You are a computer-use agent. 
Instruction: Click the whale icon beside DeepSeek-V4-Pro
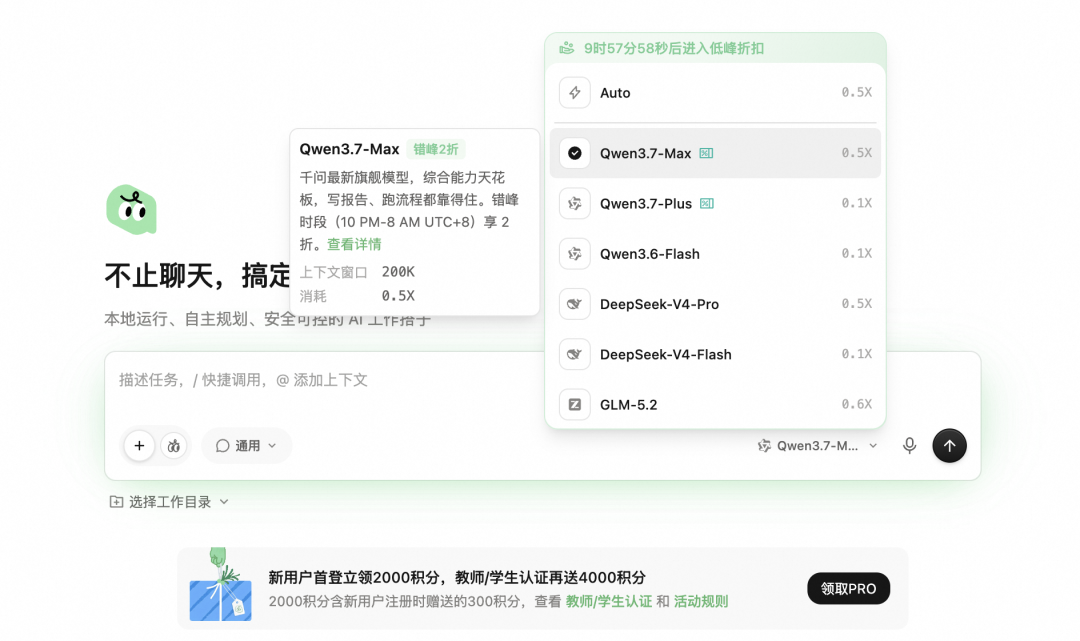click(x=574, y=304)
